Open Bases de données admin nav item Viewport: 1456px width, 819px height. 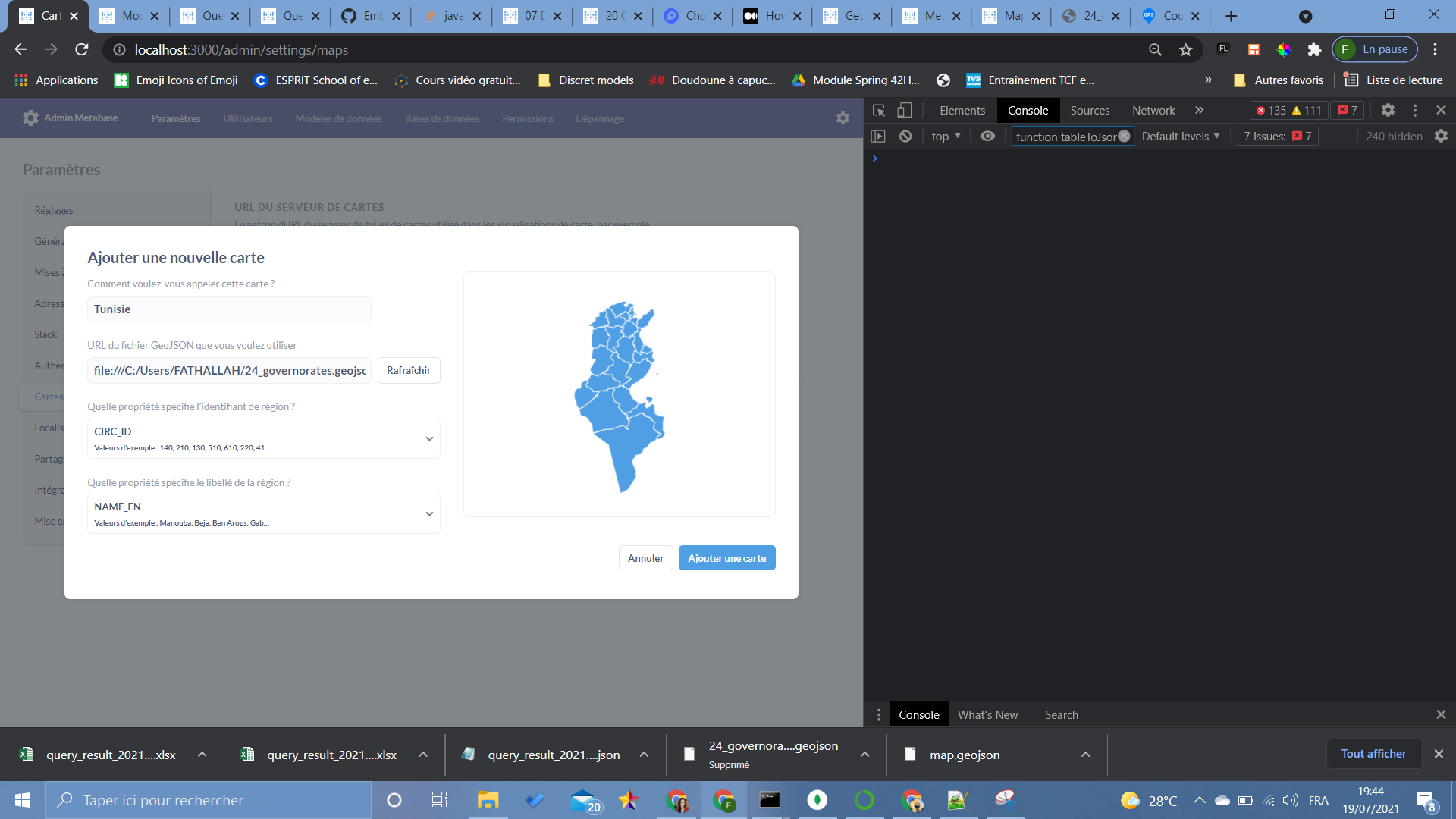(x=442, y=118)
